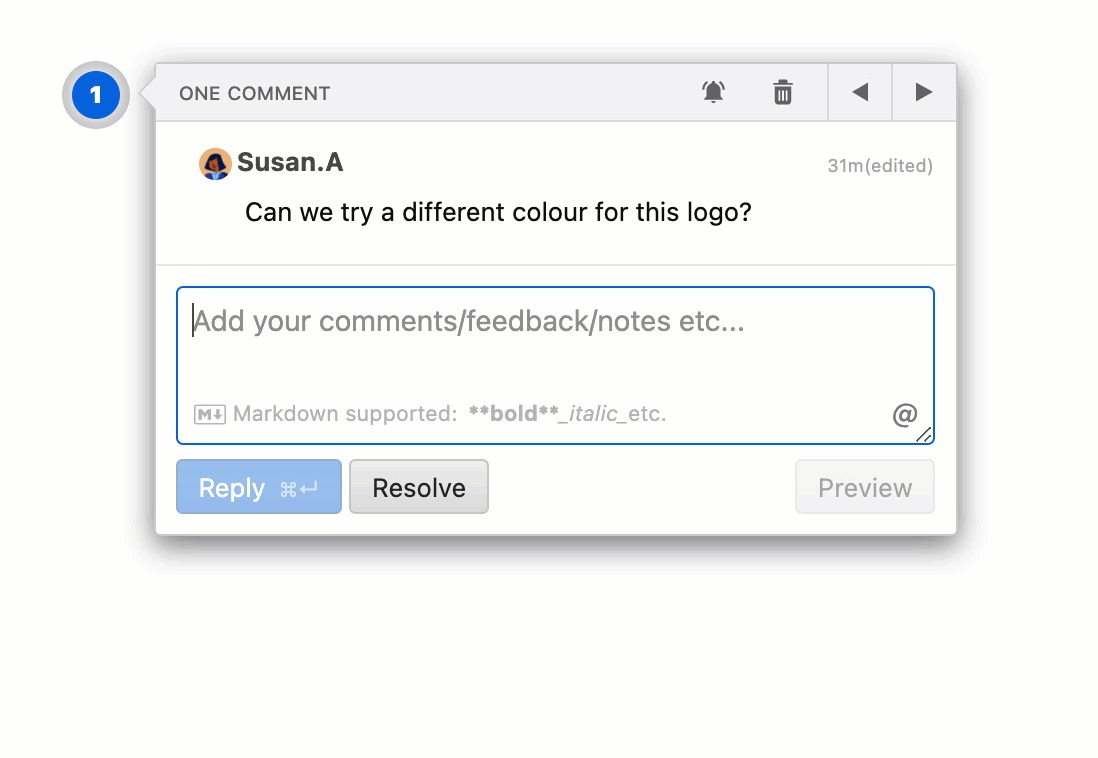Screen dimensions: 1098x758
Task: Open the ONE COMMENT header section
Action: pyautogui.click(x=254, y=93)
